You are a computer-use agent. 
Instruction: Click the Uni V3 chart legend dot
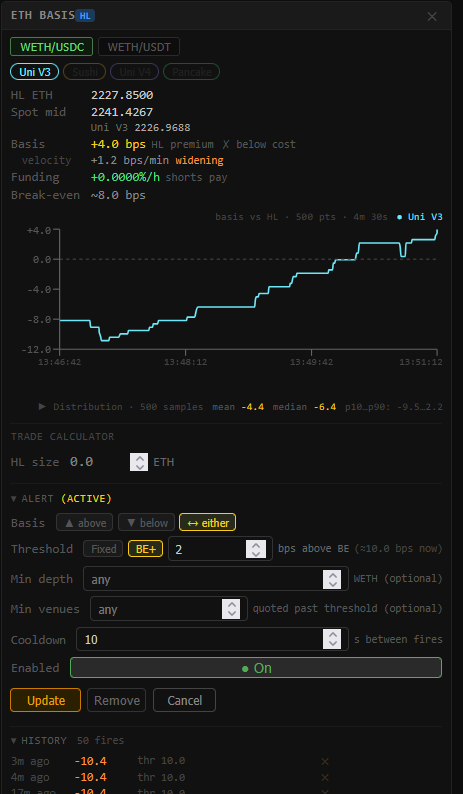tap(400, 217)
